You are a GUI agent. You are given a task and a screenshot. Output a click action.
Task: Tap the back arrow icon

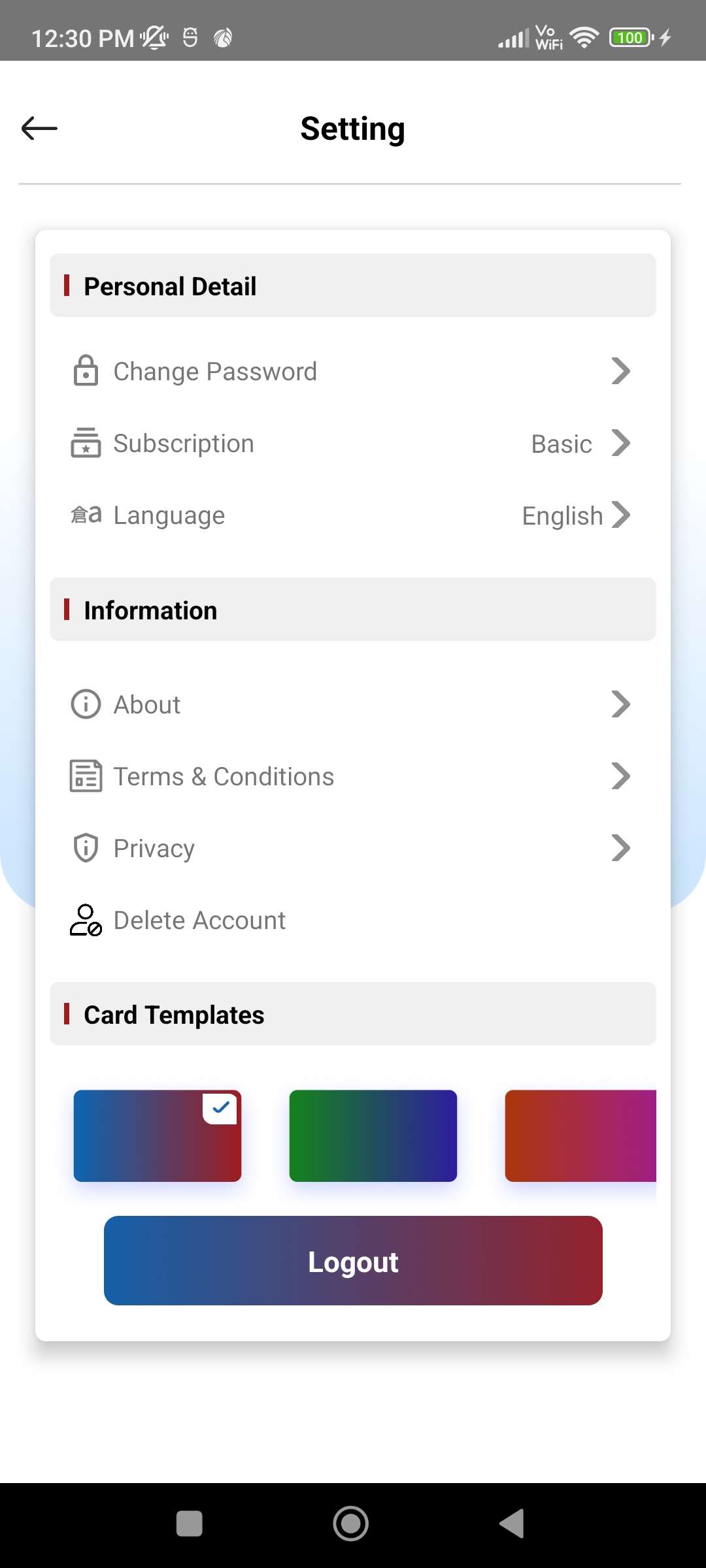pos(39,129)
